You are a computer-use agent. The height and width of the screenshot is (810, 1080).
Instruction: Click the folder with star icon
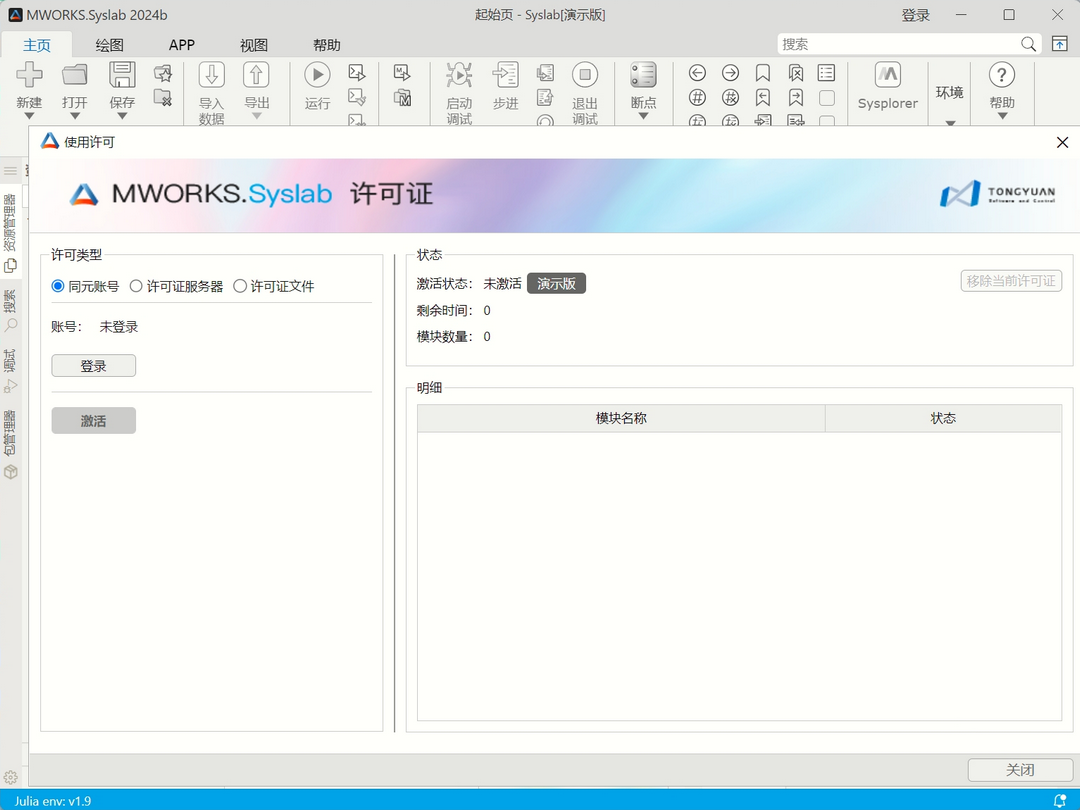tap(163, 73)
